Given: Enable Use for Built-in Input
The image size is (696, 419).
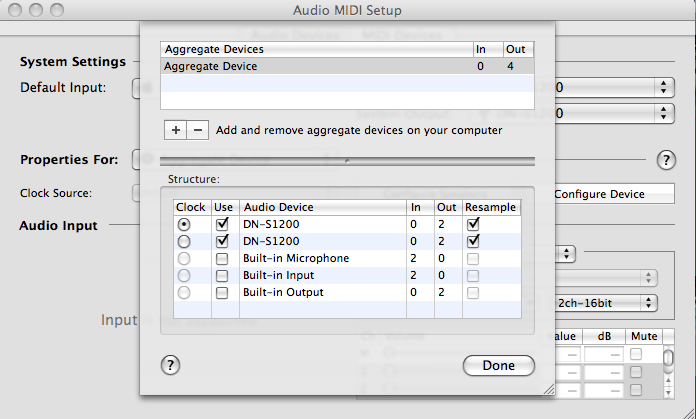Looking at the screenshot, I should point(222,276).
